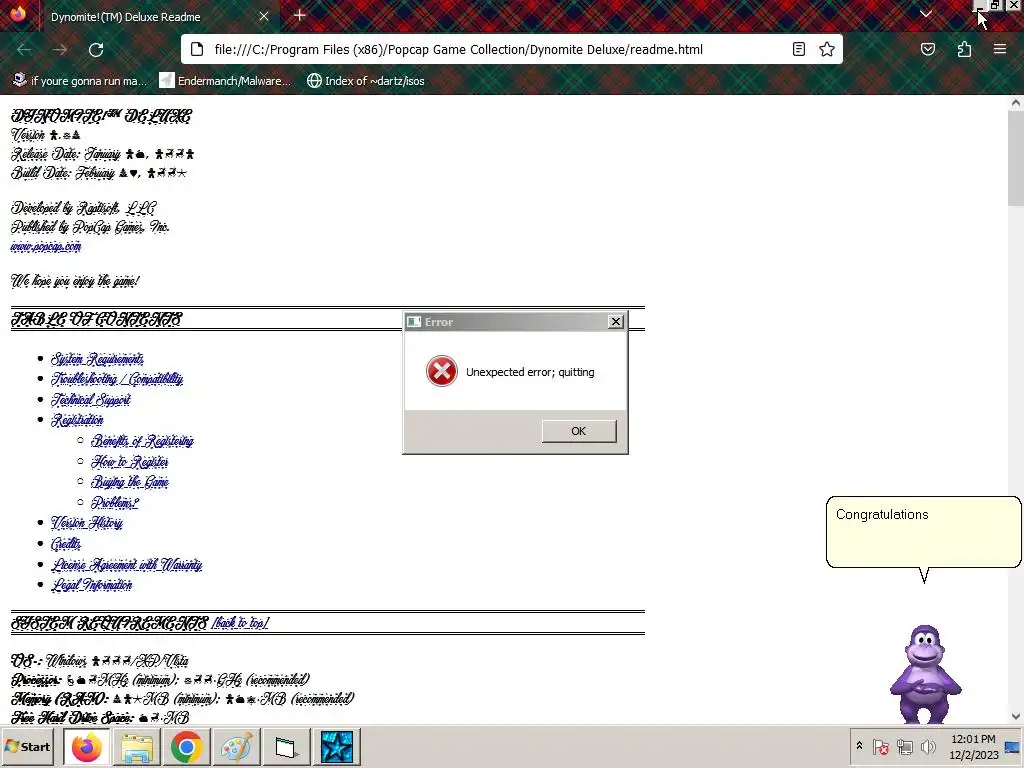This screenshot has width=1024, height=768.
Task: Close the Error dialog with X
Action: tap(615, 321)
